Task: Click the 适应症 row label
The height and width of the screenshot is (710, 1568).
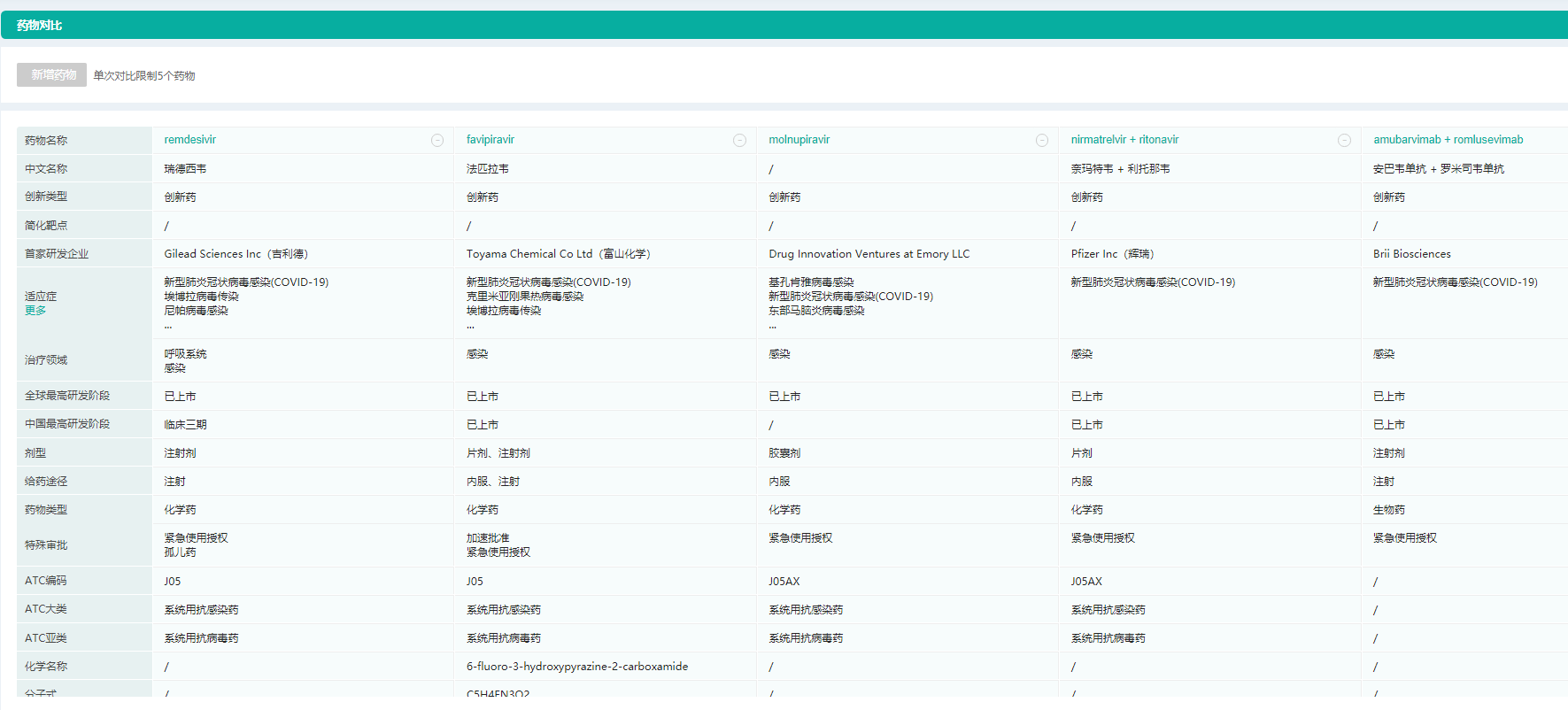Action: [41, 297]
